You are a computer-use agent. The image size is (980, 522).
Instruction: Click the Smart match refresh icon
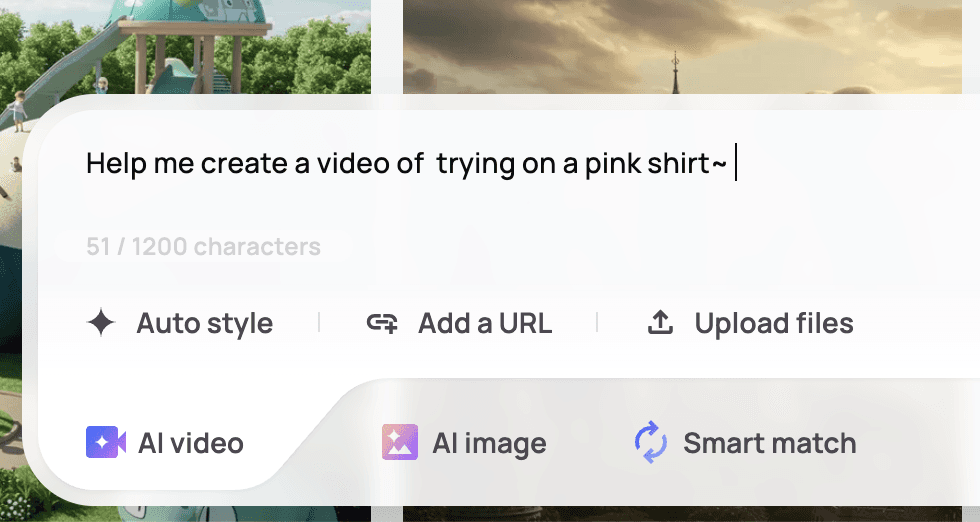click(x=651, y=442)
